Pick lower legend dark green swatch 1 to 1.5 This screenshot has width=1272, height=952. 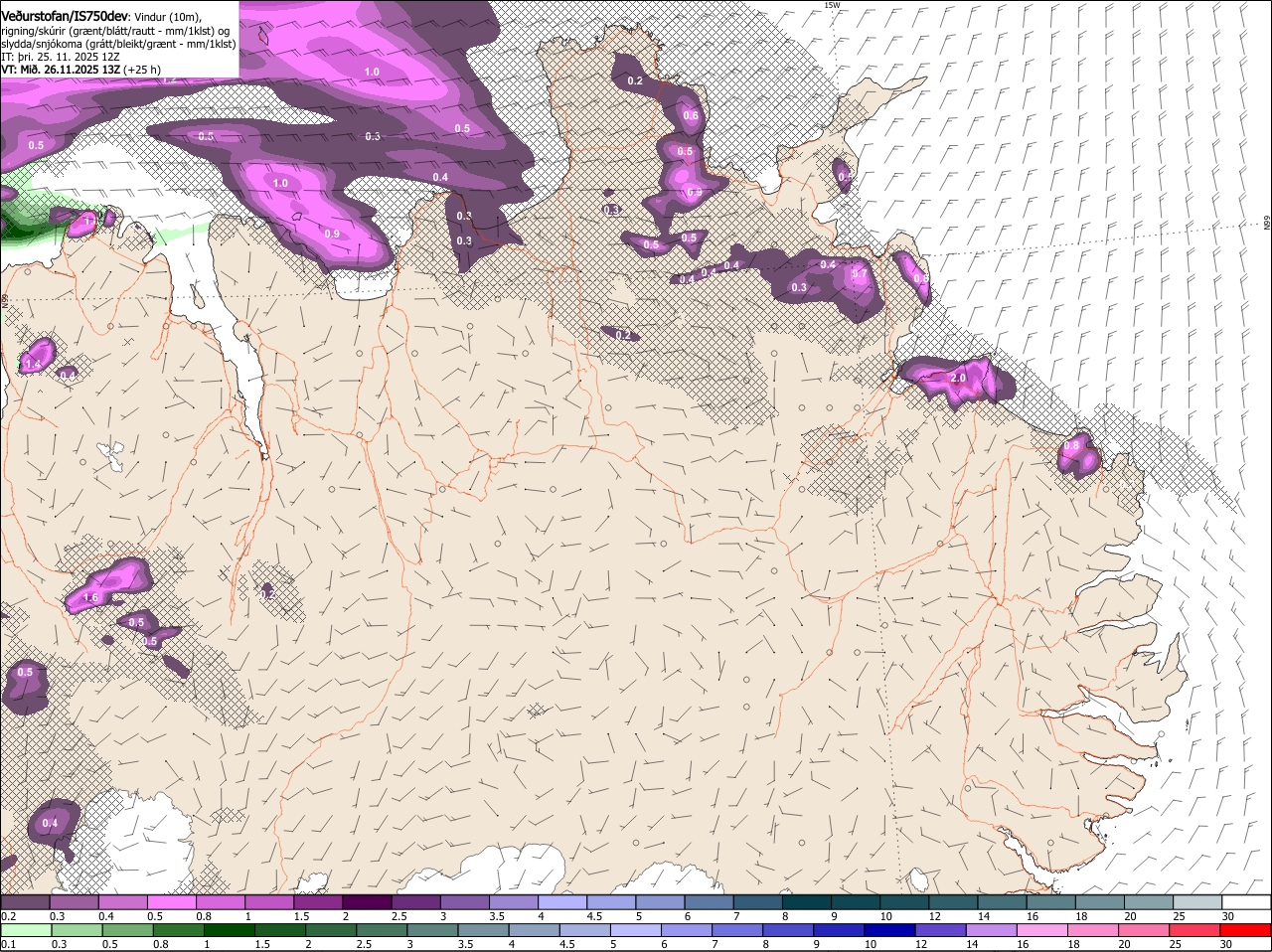coord(229,929)
